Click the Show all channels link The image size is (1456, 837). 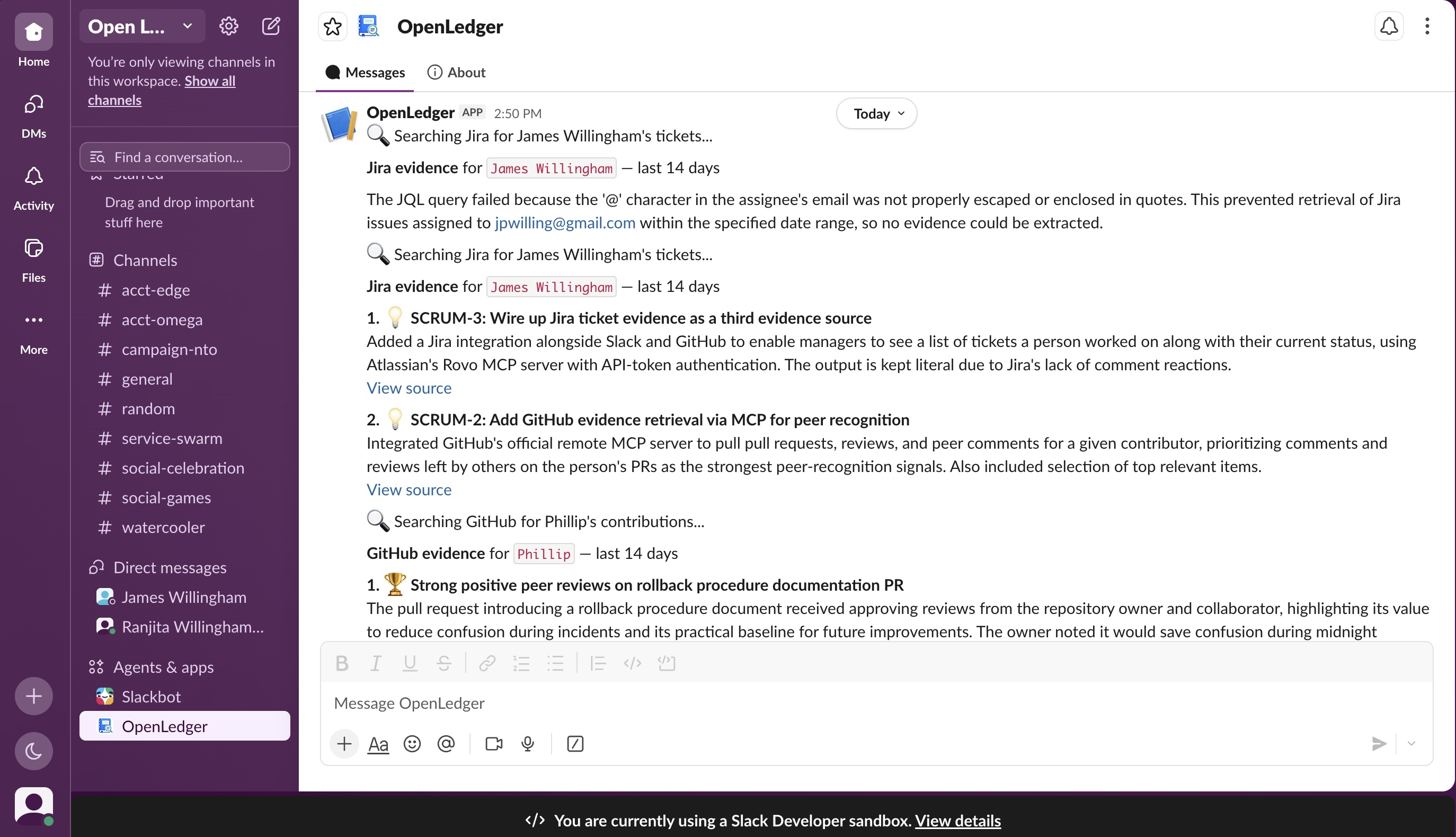[x=162, y=90]
